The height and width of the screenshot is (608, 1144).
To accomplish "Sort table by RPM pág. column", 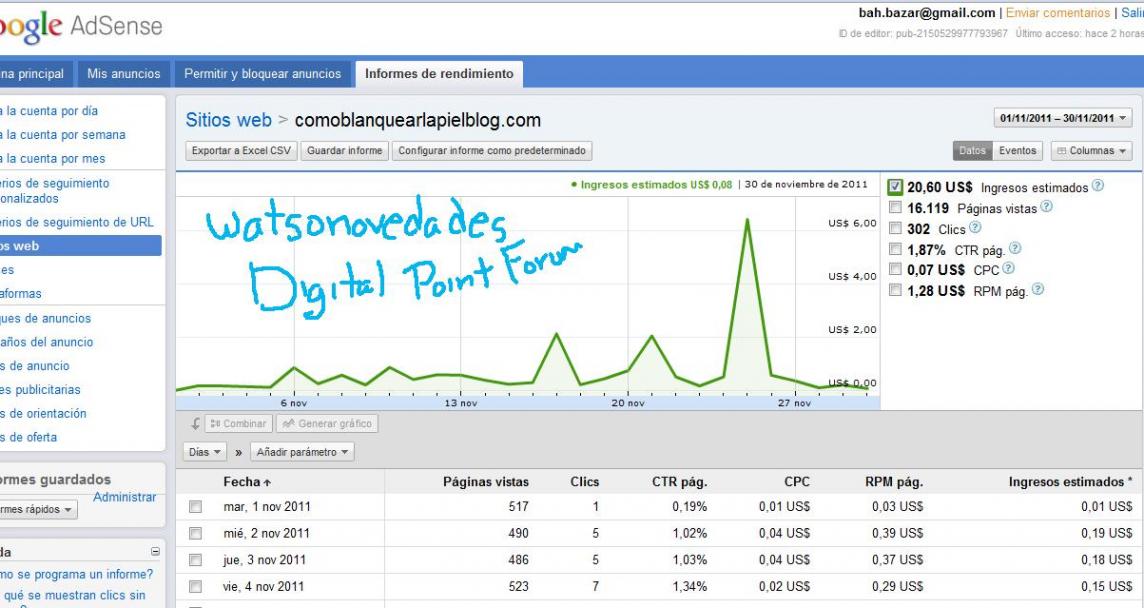I will (894, 482).
